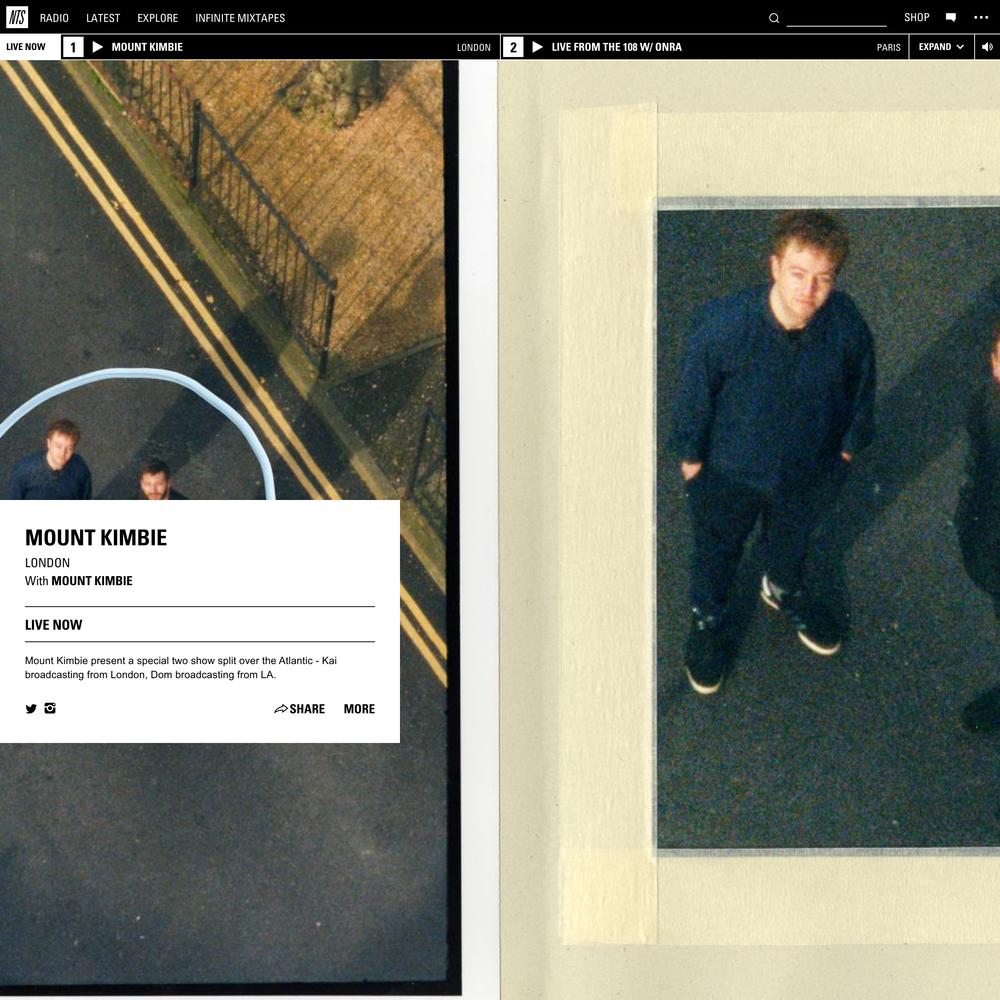The height and width of the screenshot is (1000, 1000).
Task: Open the three-dots overflow menu
Action: pos(980,18)
